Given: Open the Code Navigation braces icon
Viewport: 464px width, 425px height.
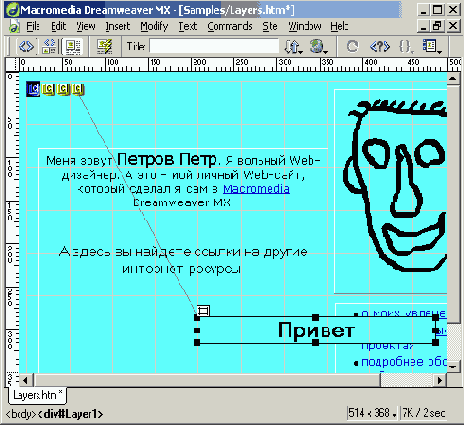Looking at the screenshot, I should [406, 46].
